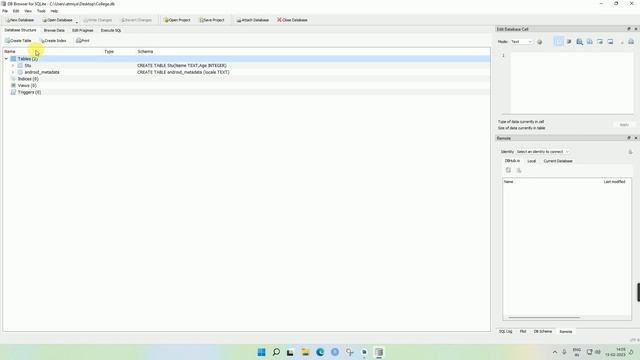This screenshot has width=640, height=360.
Task: Switch to the DB Schema bottom tab
Action: [x=543, y=331]
